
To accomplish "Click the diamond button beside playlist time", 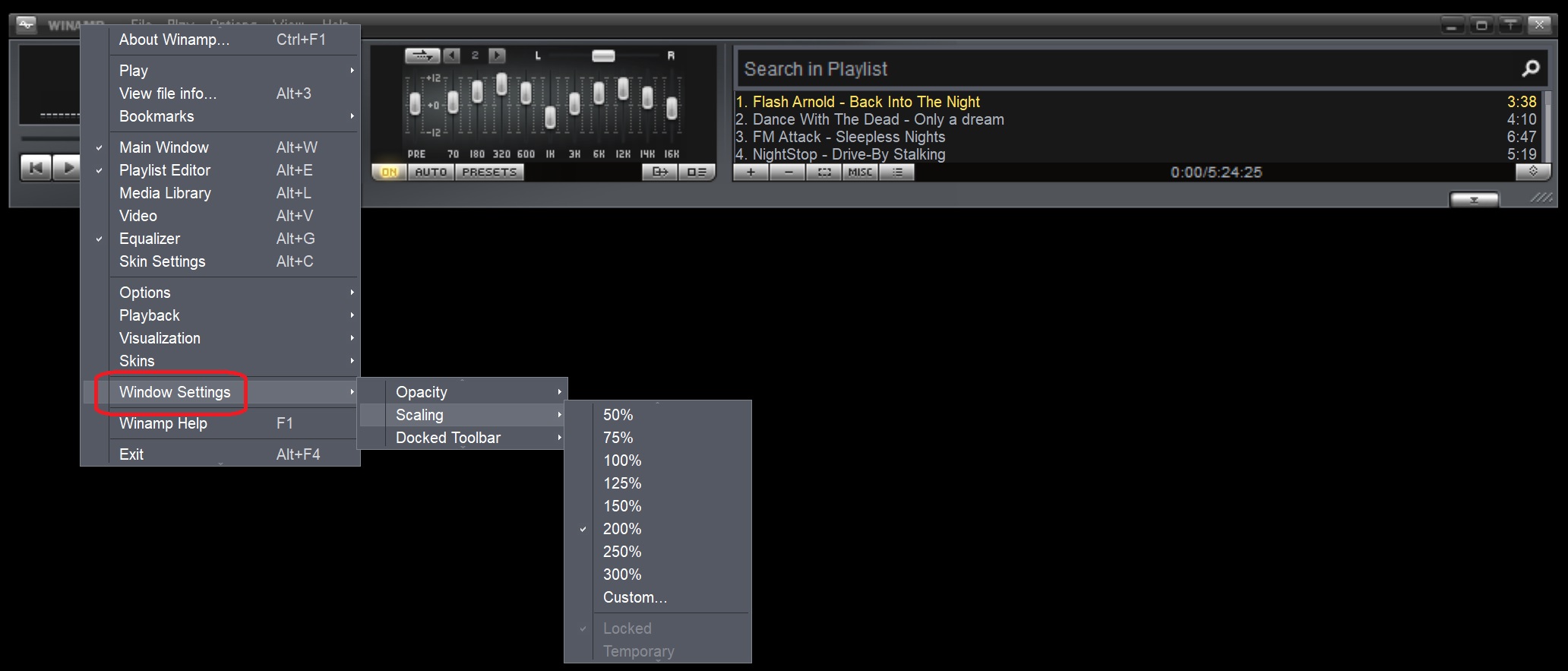I will (x=1533, y=172).
